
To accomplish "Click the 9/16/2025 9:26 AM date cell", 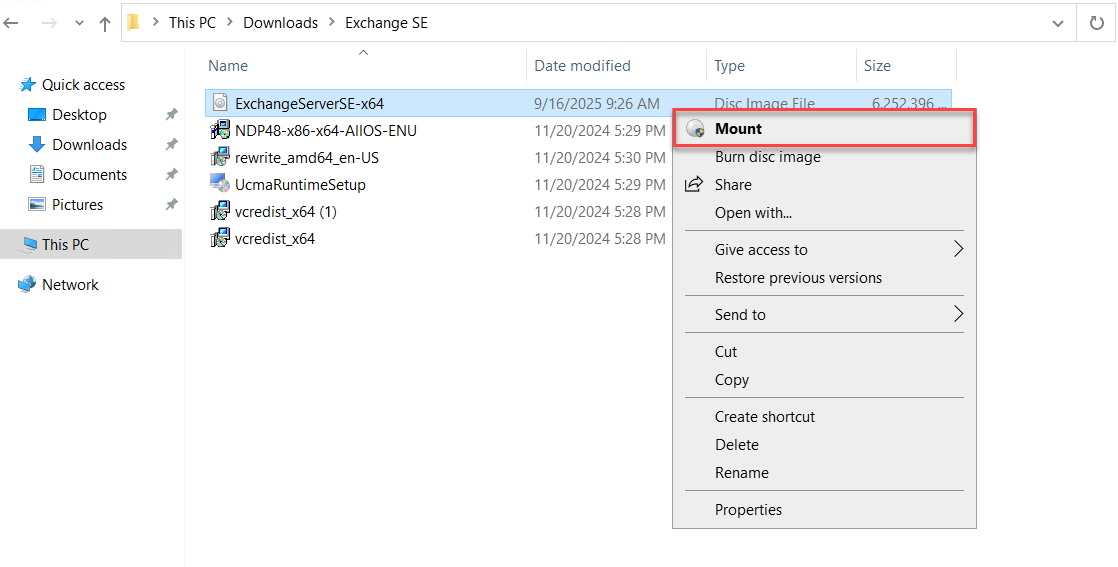I will 597,103.
